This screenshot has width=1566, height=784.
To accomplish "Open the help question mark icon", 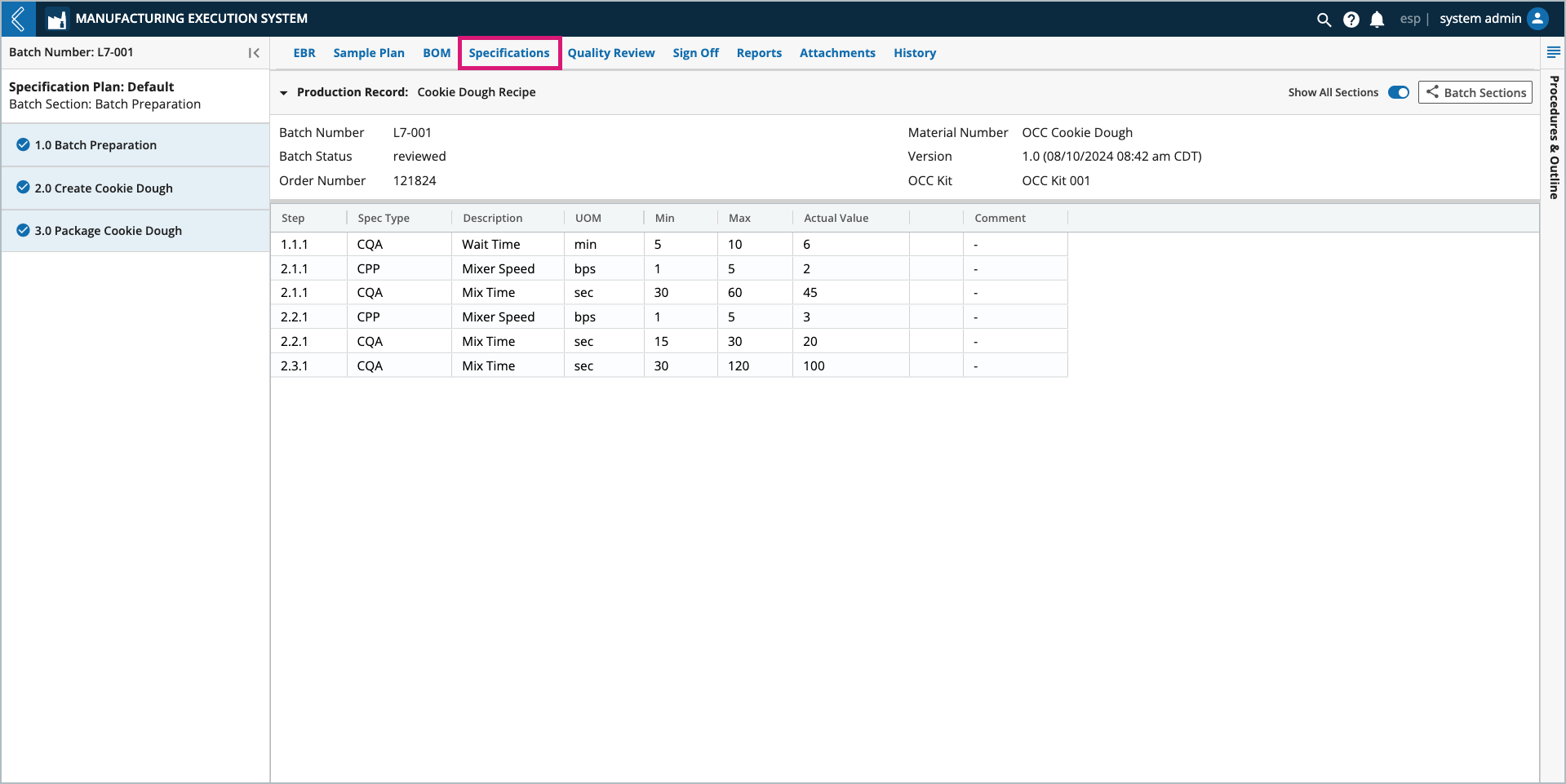I will point(1351,20).
